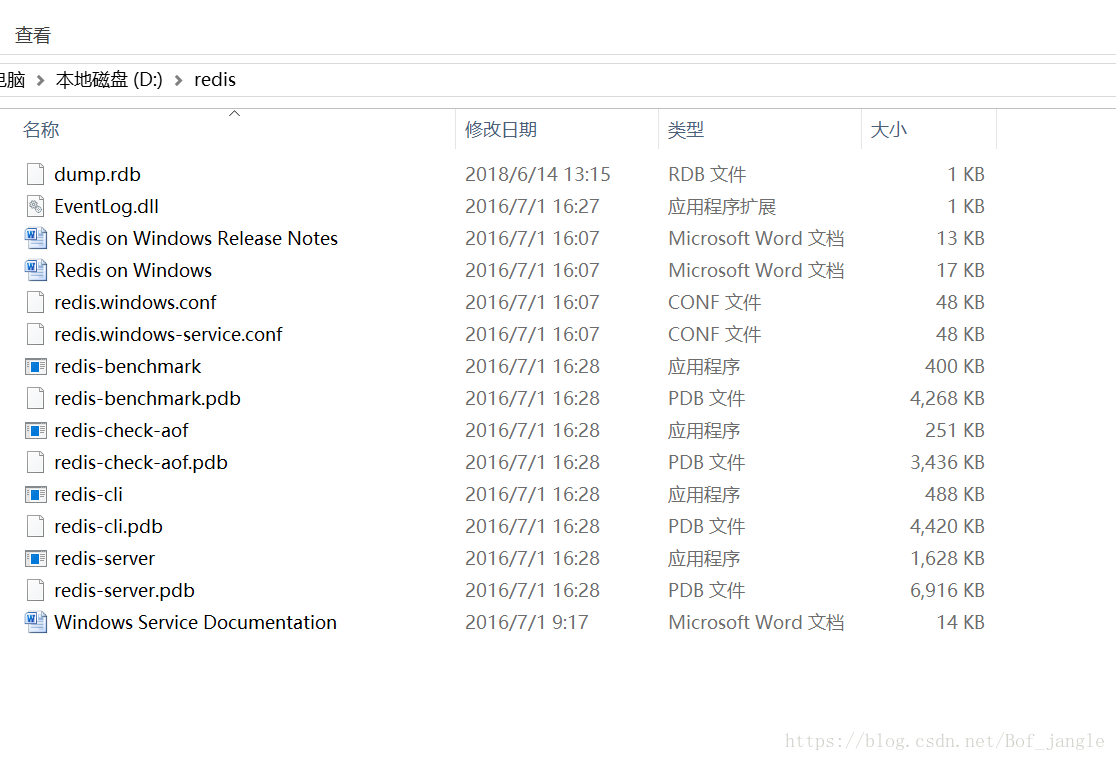The image size is (1116, 761).
Task: Click the 14 KB size cell
Action: 960,622
